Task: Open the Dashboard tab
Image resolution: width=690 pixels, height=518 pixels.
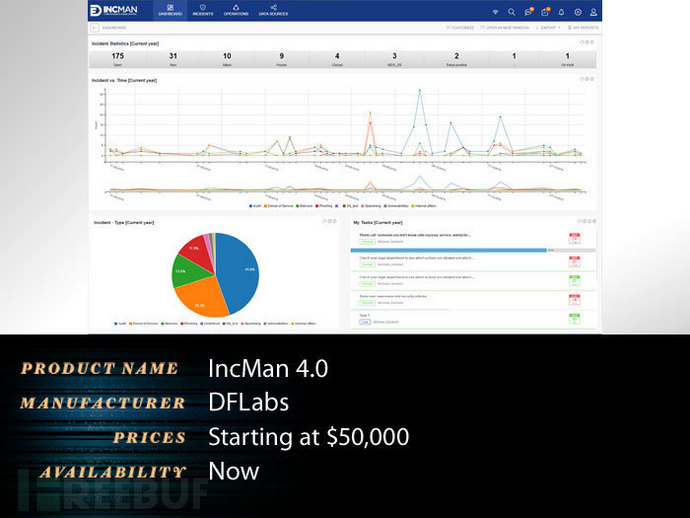Action: (170, 10)
